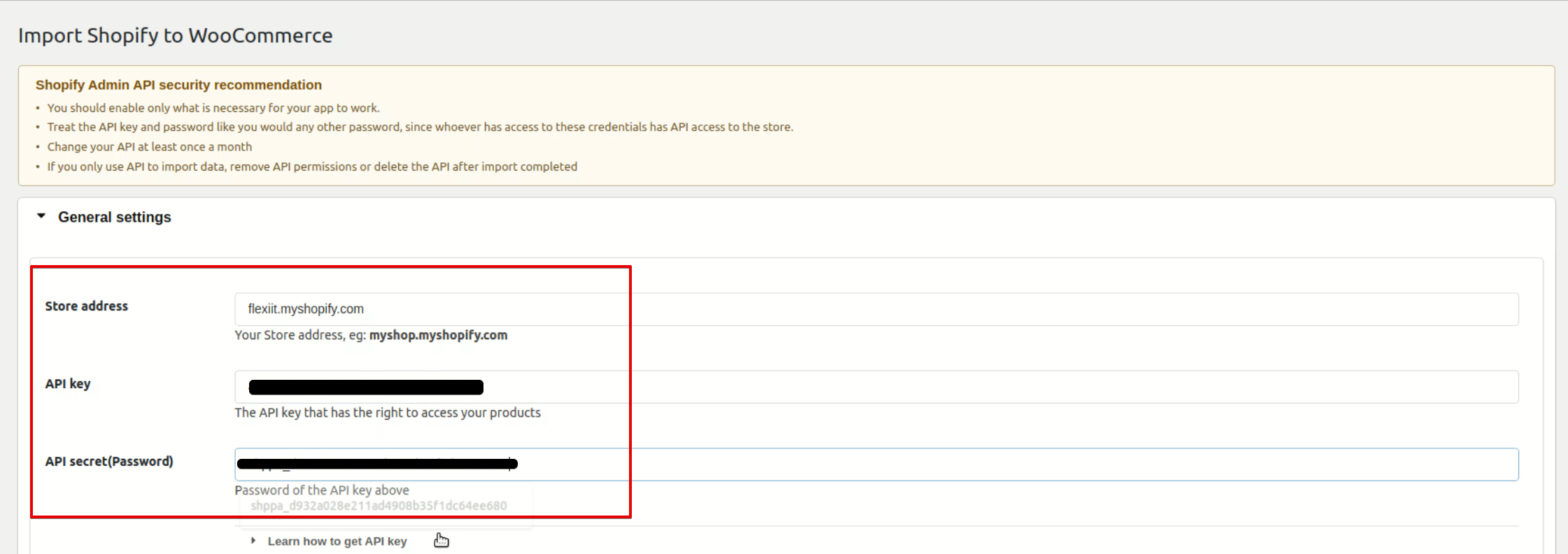Screen dimensions: 1568x554
Task: Collapse the General settings section
Action: [x=41, y=216]
